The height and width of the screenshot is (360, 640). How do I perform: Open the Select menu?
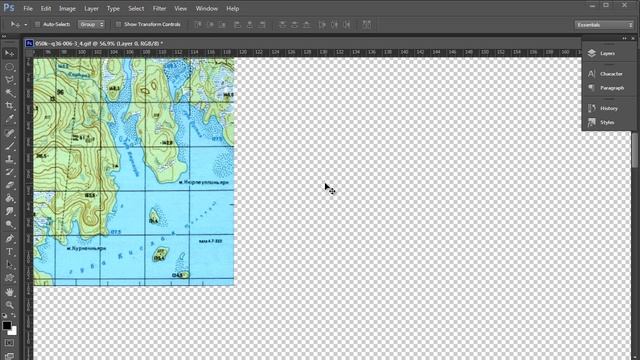click(x=136, y=9)
